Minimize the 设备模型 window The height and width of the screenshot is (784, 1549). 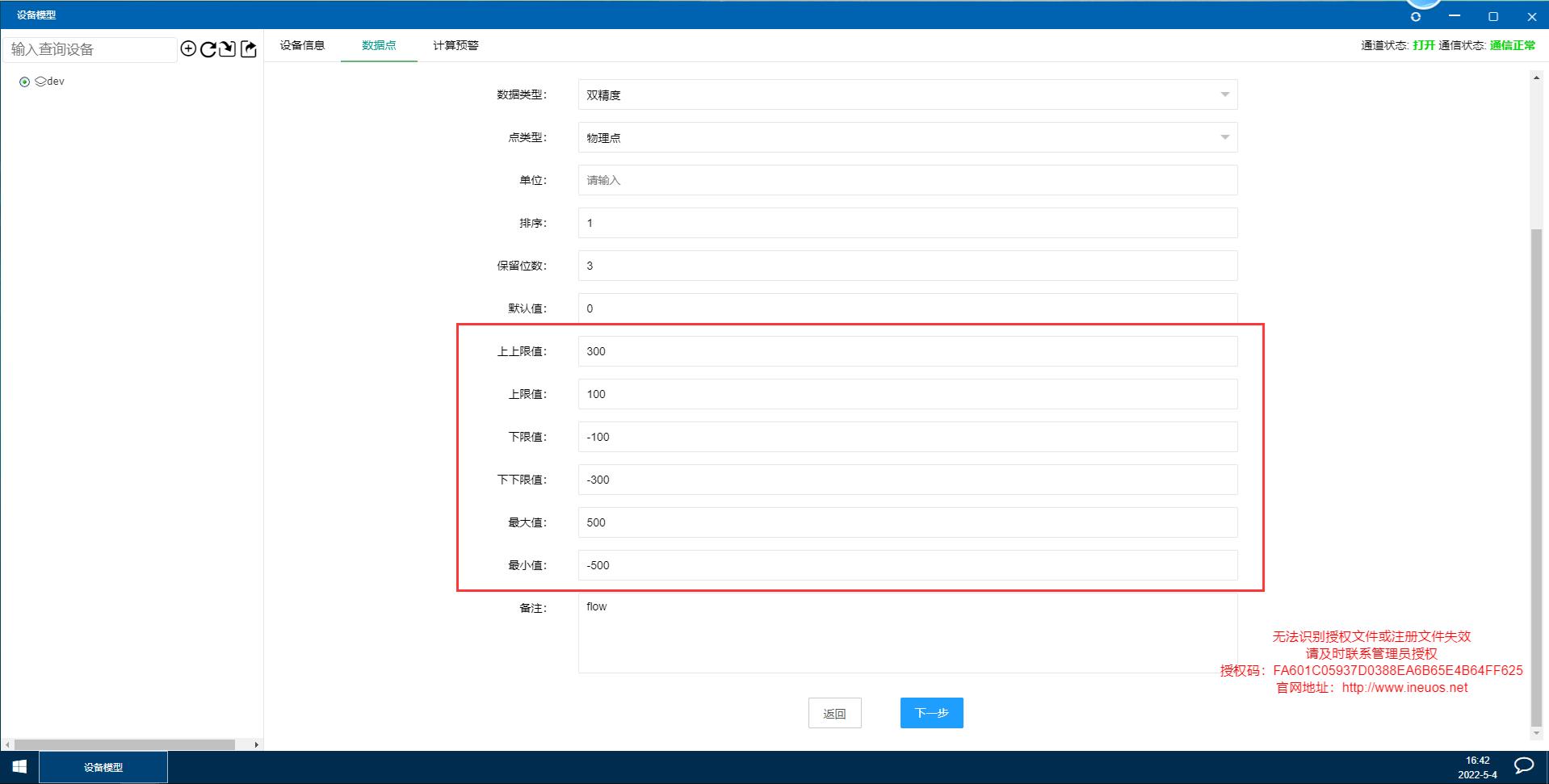[x=1455, y=16]
